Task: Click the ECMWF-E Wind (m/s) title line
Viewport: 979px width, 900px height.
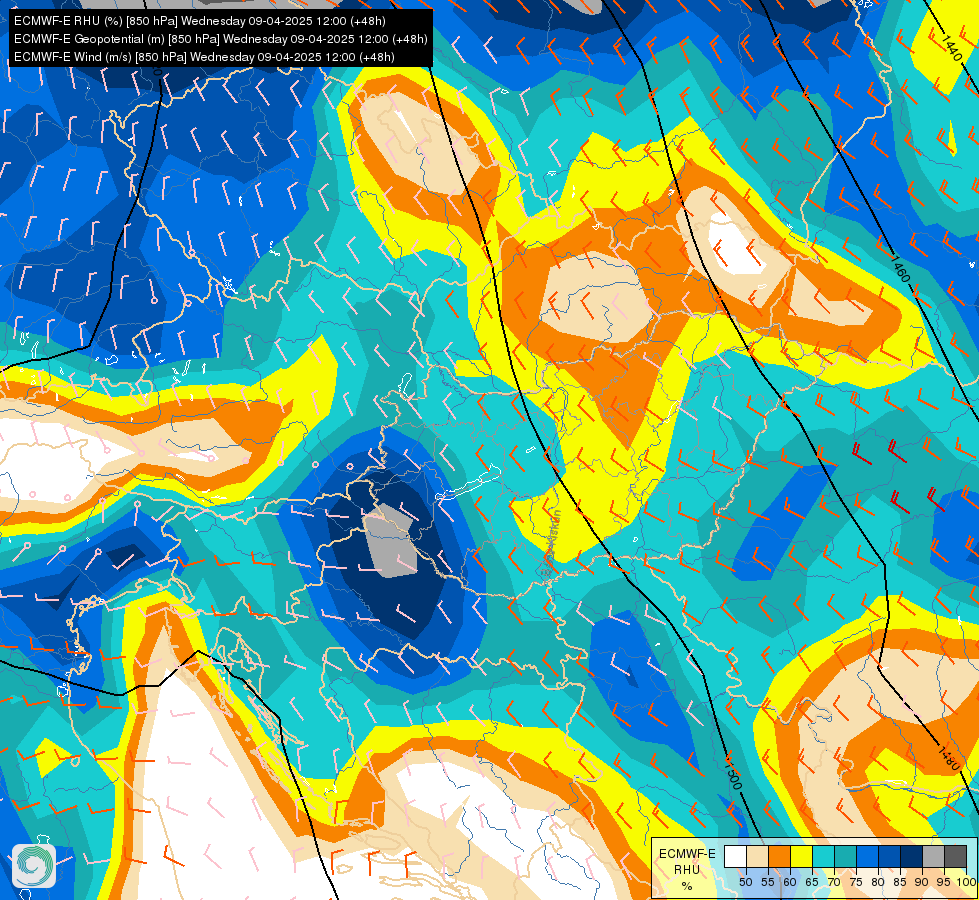Action: [x=204, y=57]
